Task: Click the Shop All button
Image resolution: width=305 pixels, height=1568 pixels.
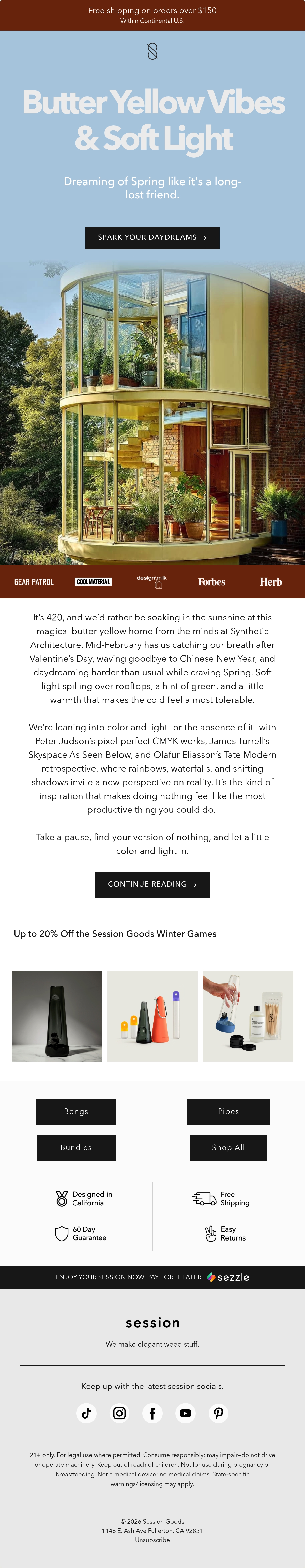Action: pos(228,1147)
